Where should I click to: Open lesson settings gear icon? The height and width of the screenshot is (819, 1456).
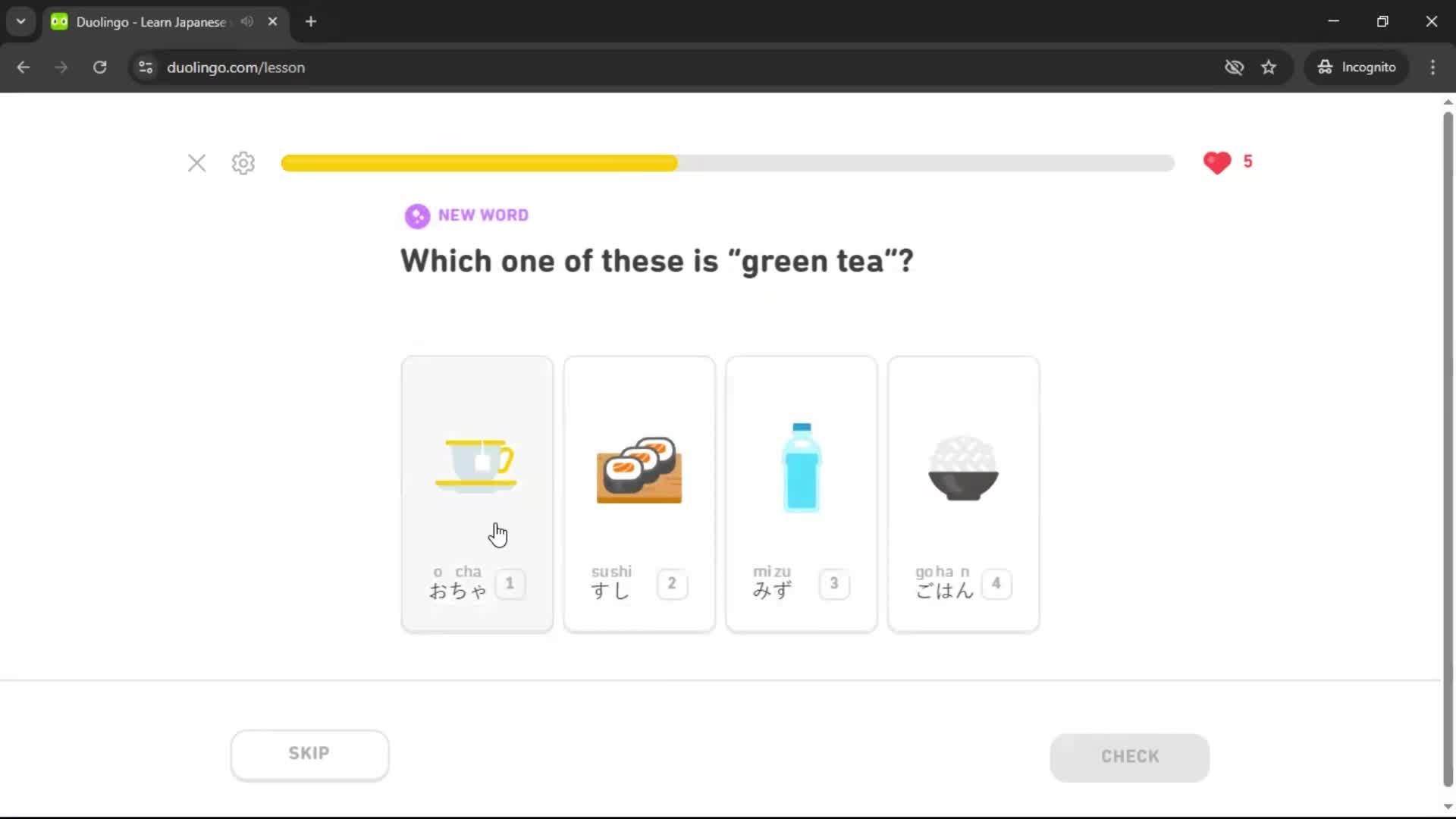pos(243,163)
